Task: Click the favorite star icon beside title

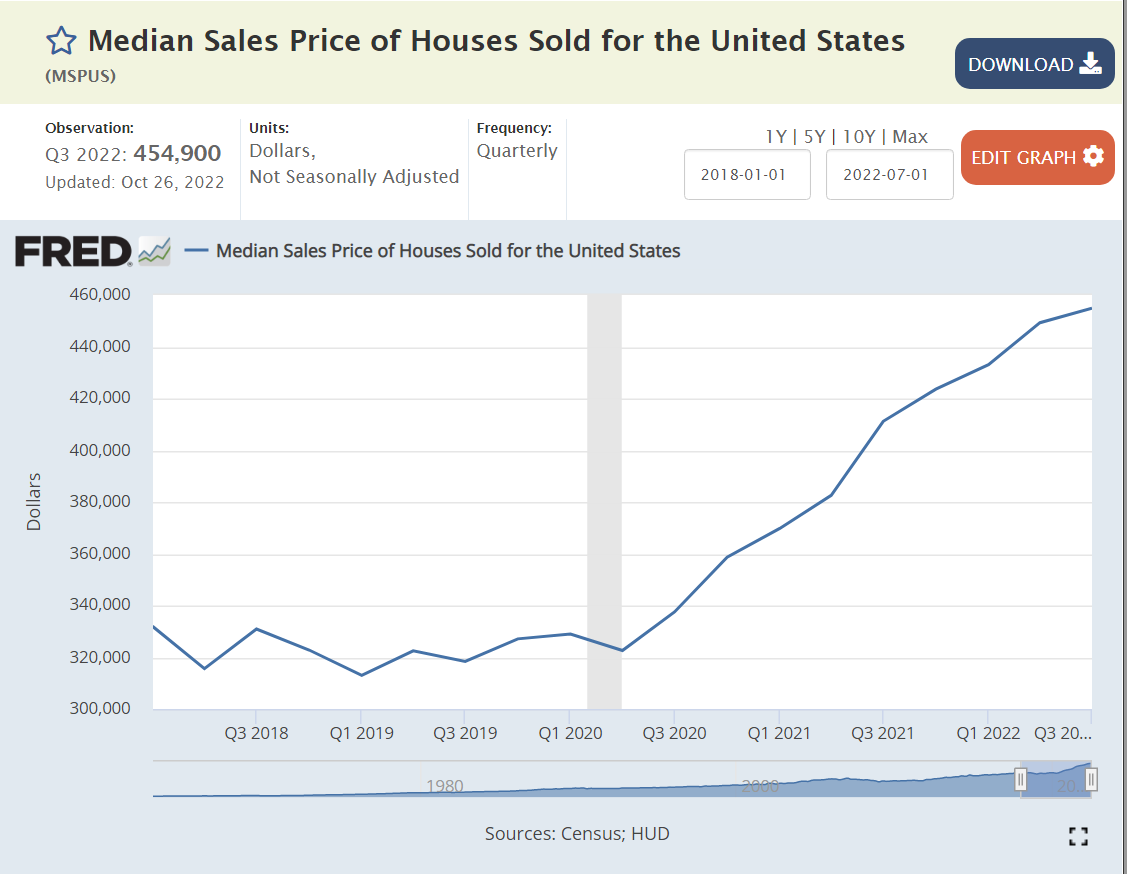Action: (61, 41)
